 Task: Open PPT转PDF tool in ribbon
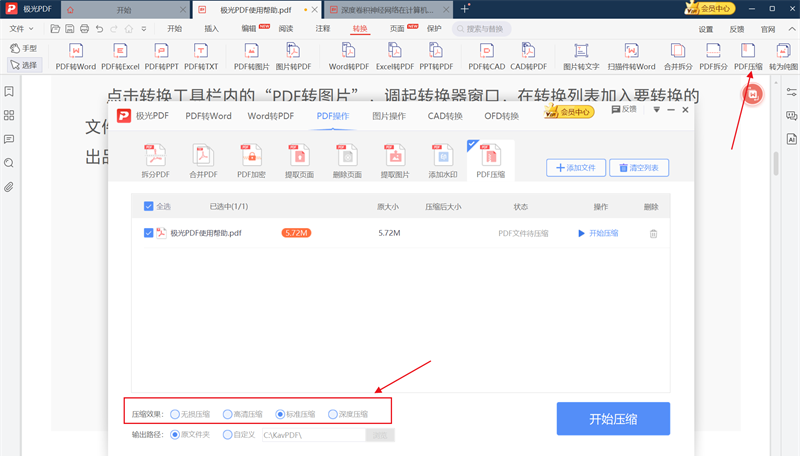[436, 57]
